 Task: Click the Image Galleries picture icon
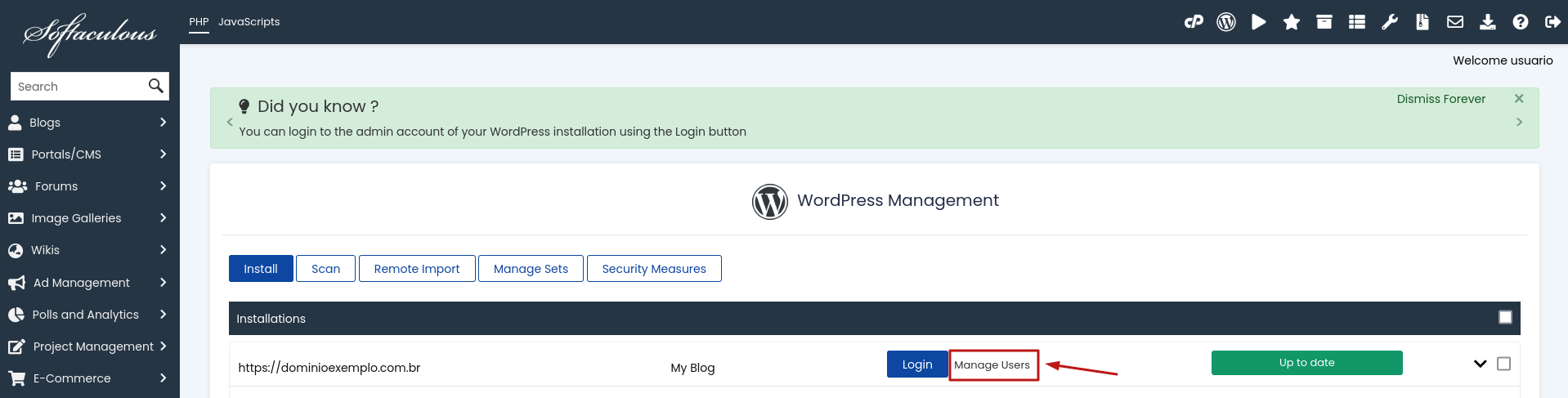pyautogui.click(x=16, y=218)
